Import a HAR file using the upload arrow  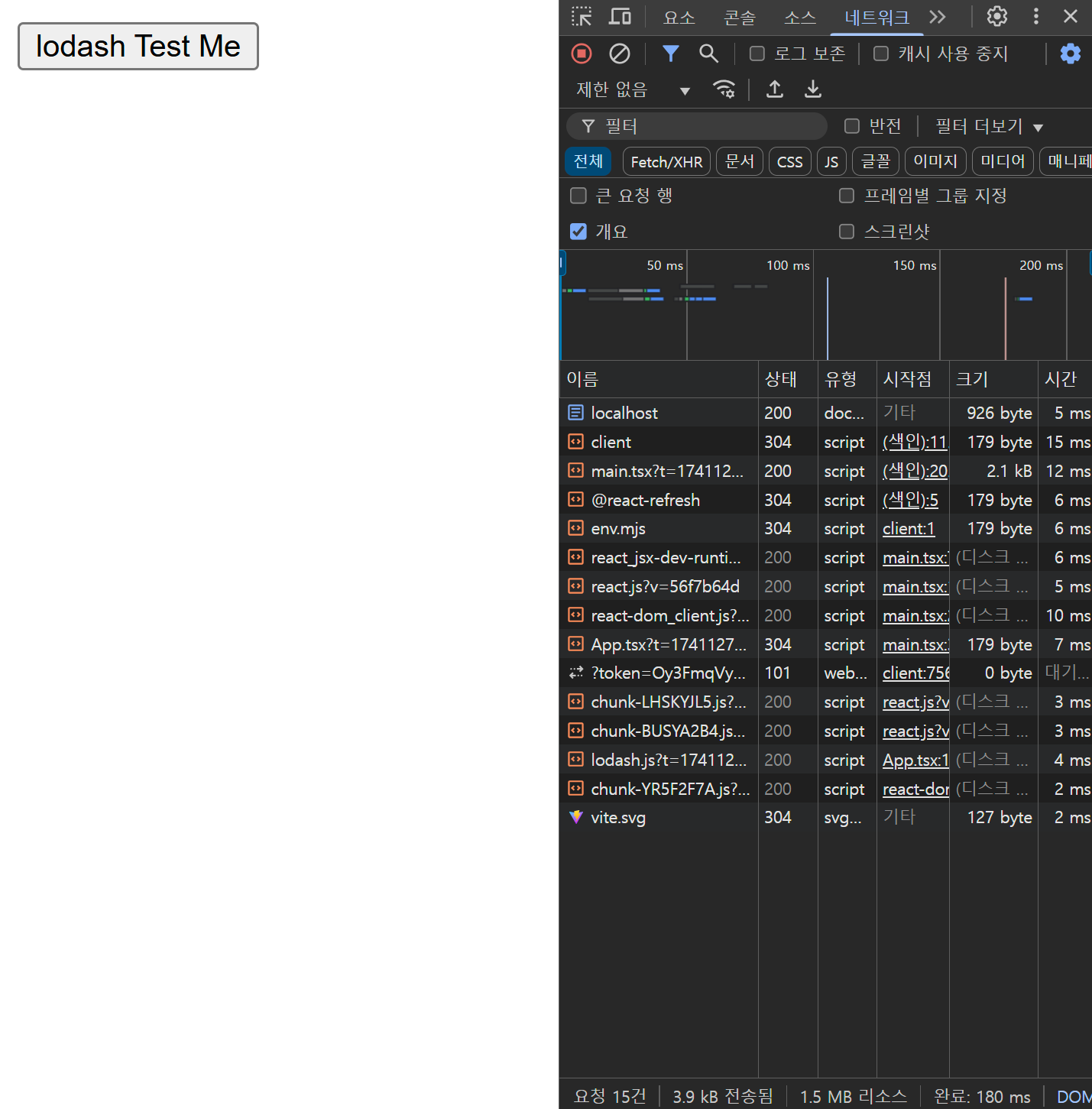[775, 89]
